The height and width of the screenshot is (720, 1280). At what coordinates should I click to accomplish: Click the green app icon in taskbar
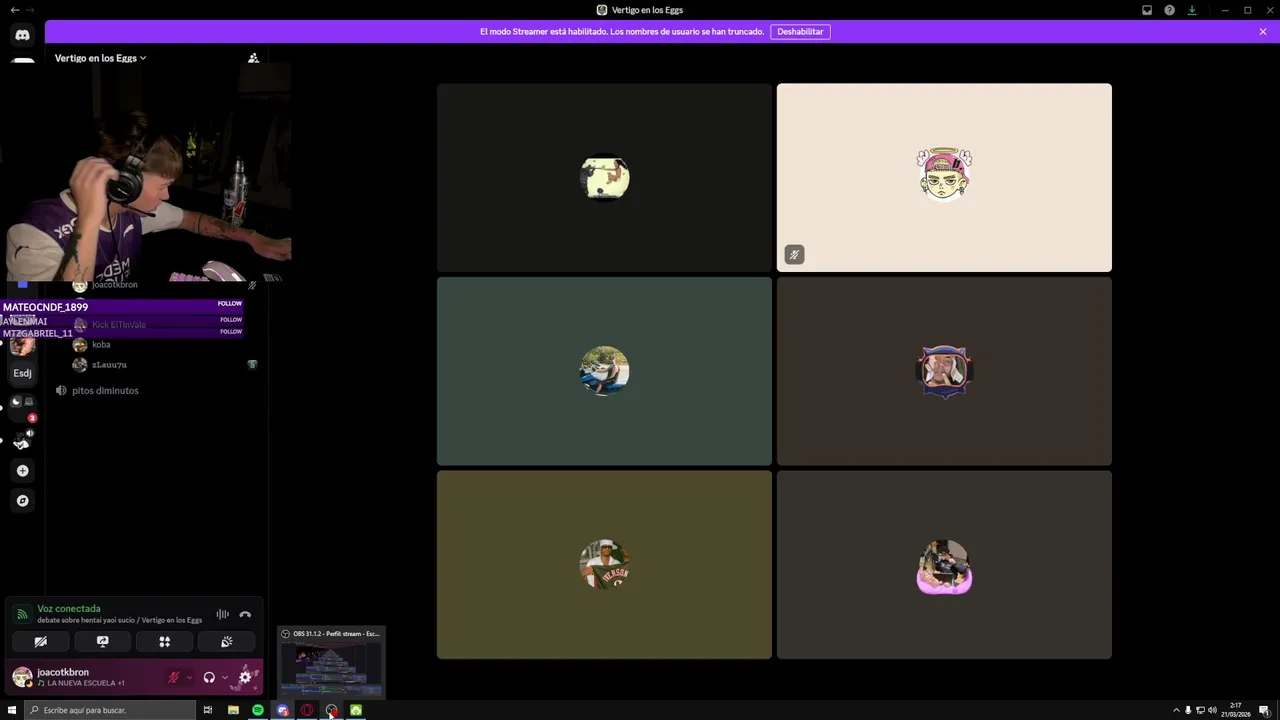pyautogui.click(x=356, y=710)
